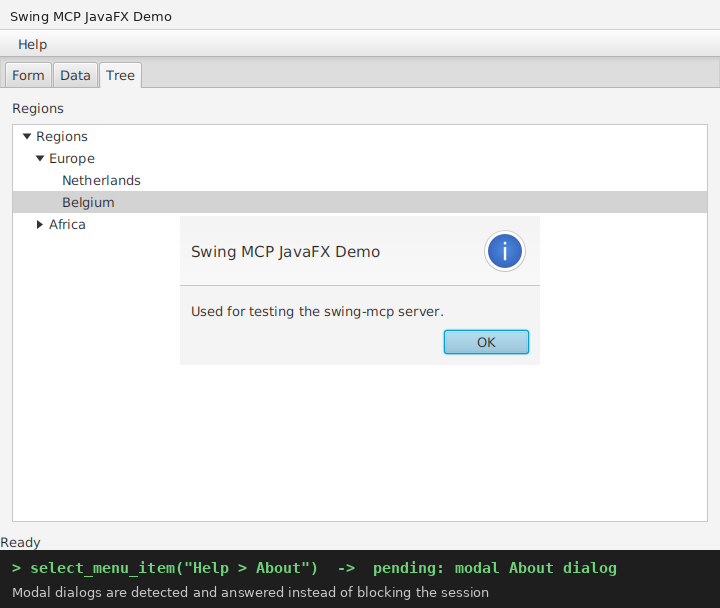Click the window title Swing MCP JavaFX Demo

[91, 17]
